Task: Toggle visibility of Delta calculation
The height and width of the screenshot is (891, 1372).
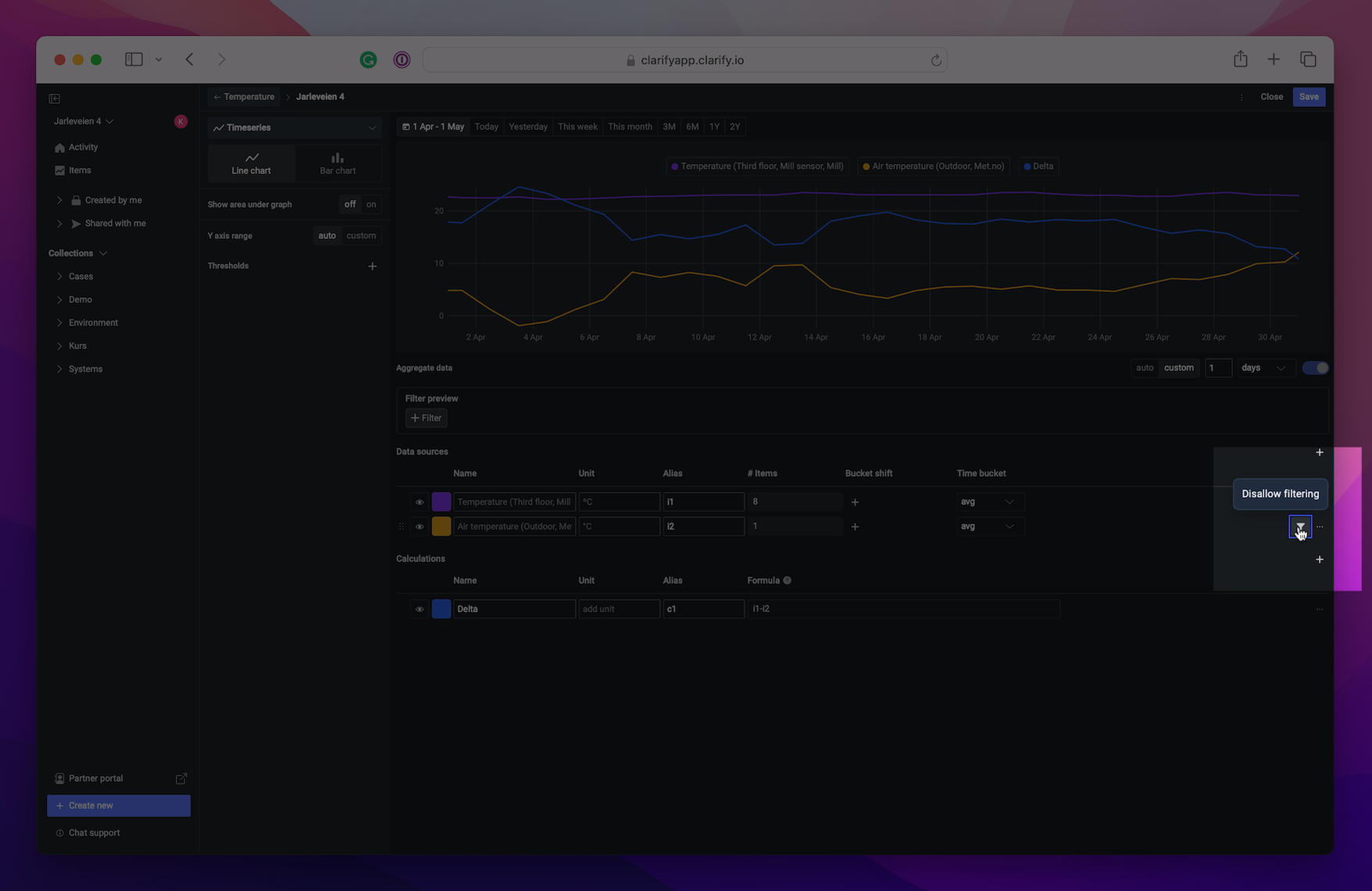Action: tap(420, 609)
